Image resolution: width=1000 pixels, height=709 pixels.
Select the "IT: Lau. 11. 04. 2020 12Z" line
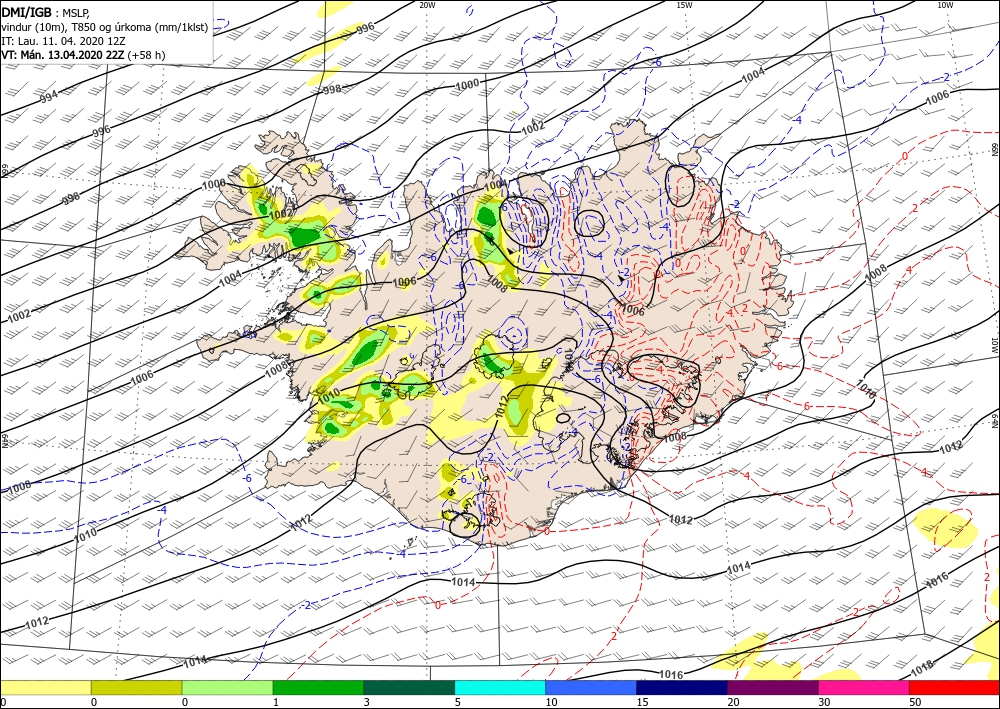63,41
